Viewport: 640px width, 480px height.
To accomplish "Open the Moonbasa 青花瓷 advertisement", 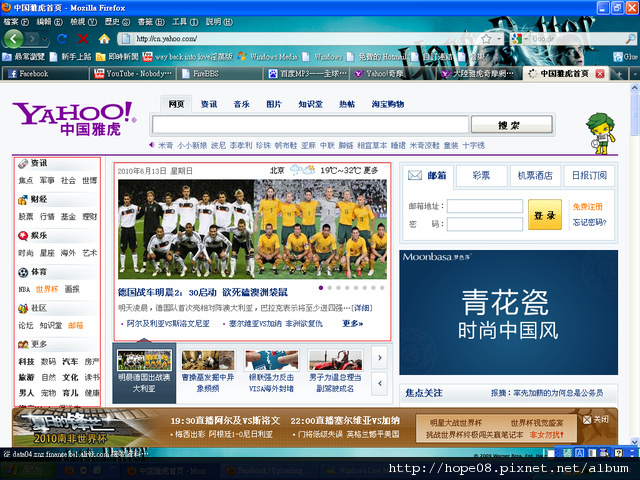I will pyautogui.click(x=508, y=313).
